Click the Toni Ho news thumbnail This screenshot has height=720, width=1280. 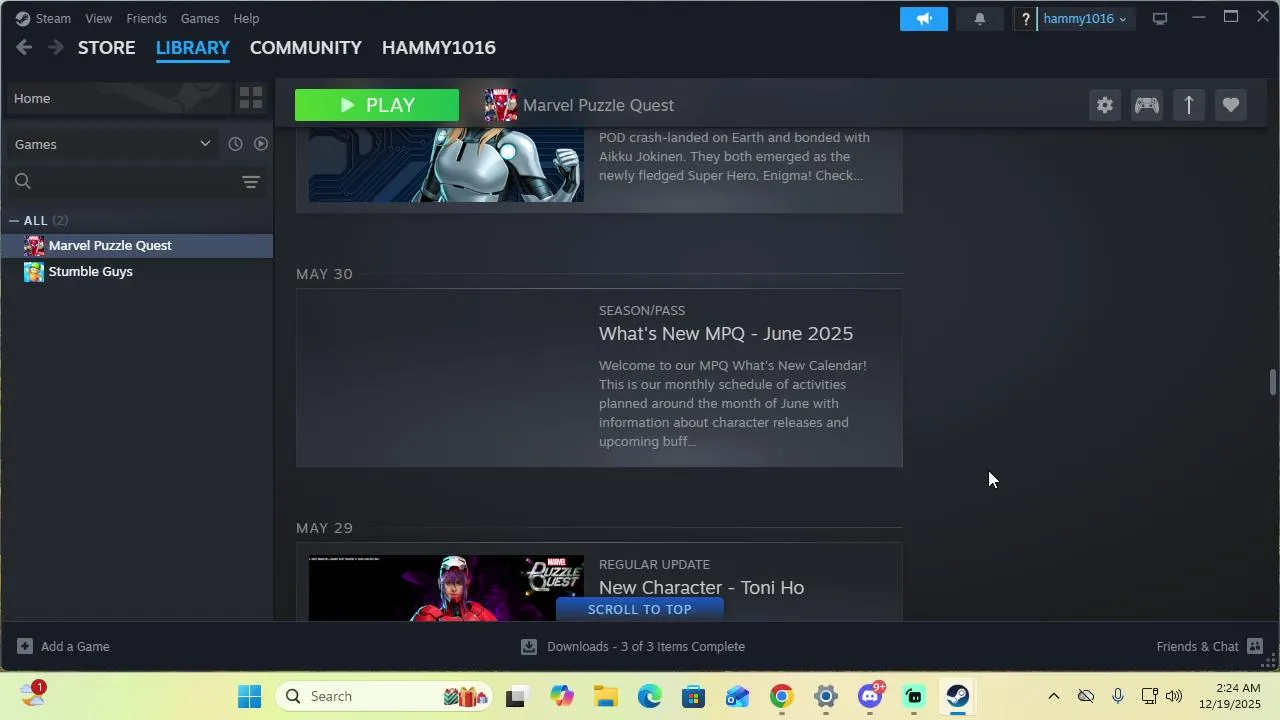coord(446,588)
